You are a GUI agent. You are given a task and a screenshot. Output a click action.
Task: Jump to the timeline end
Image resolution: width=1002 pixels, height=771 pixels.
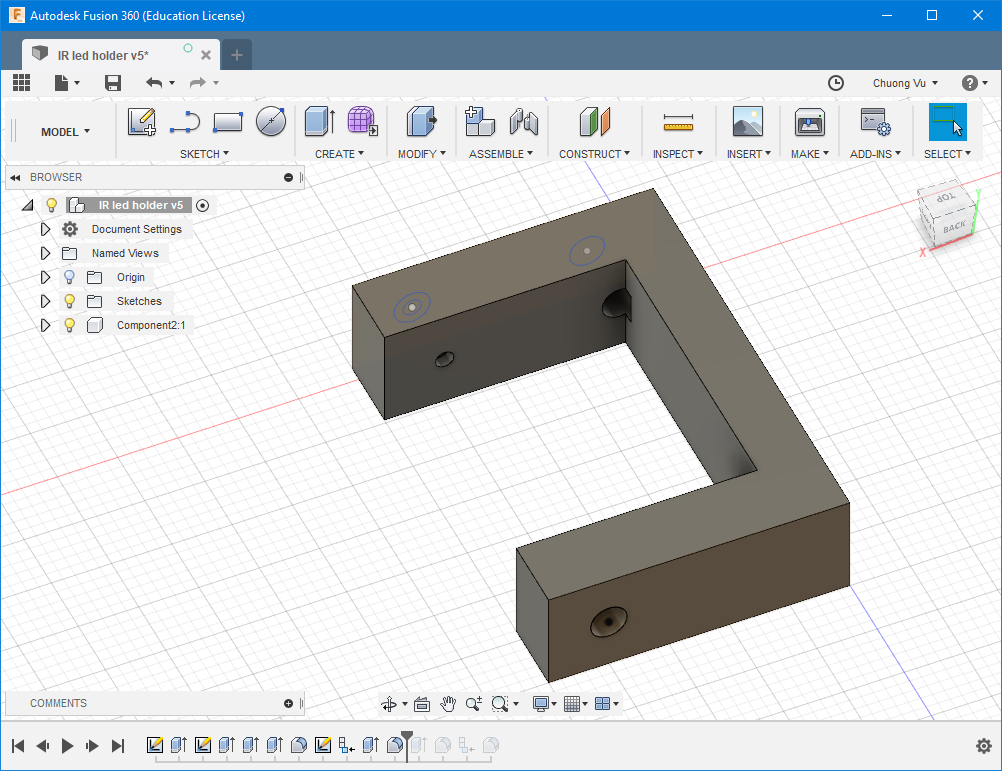pos(118,745)
